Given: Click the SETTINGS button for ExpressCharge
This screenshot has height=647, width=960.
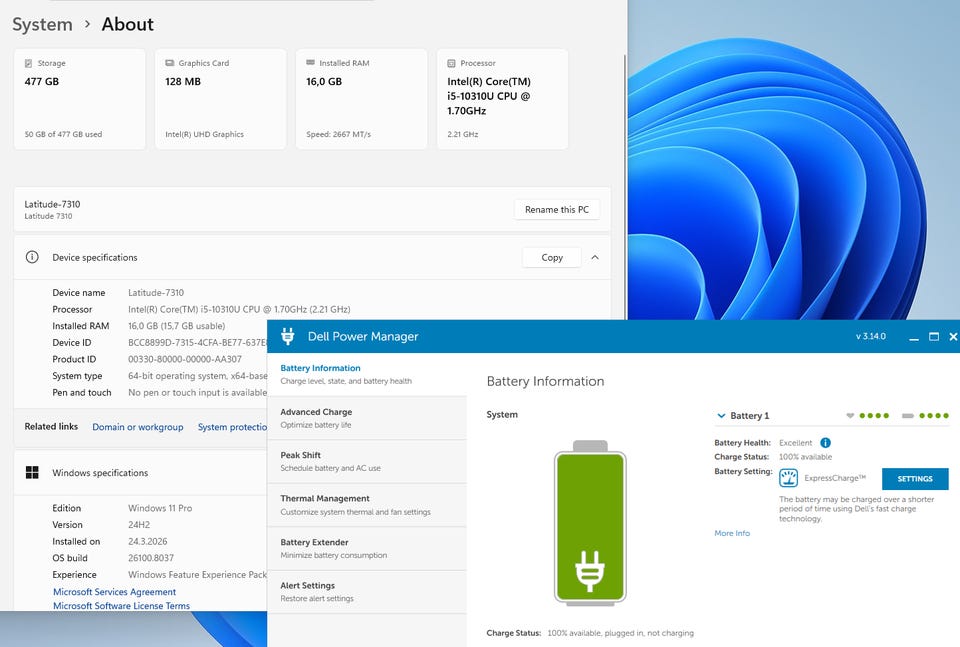Looking at the screenshot, I should [x=915, y=479].
